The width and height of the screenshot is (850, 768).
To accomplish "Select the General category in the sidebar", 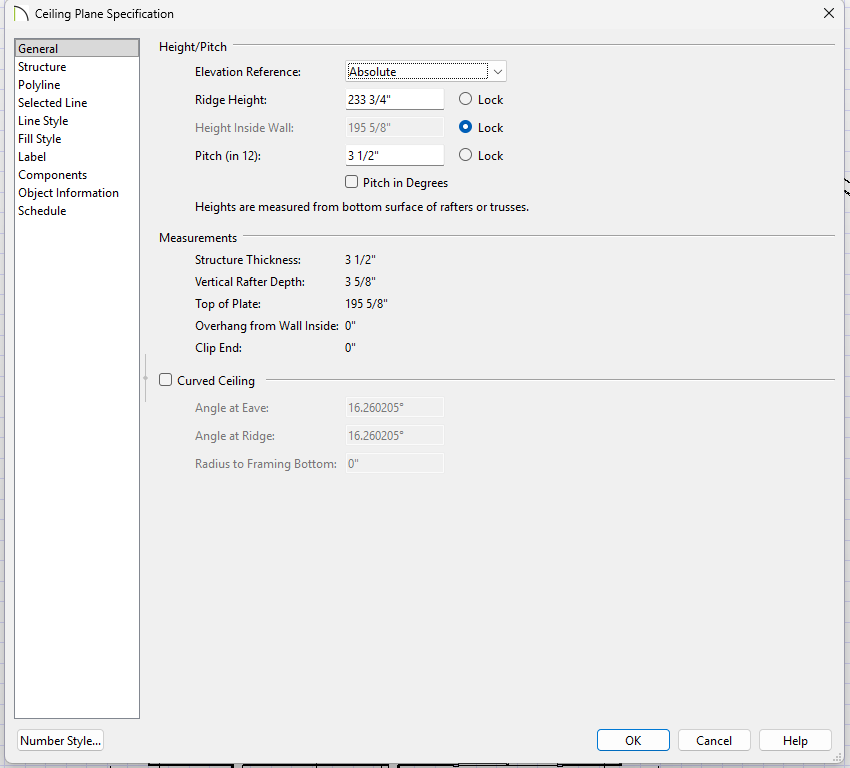I will [x=76, y=48].
